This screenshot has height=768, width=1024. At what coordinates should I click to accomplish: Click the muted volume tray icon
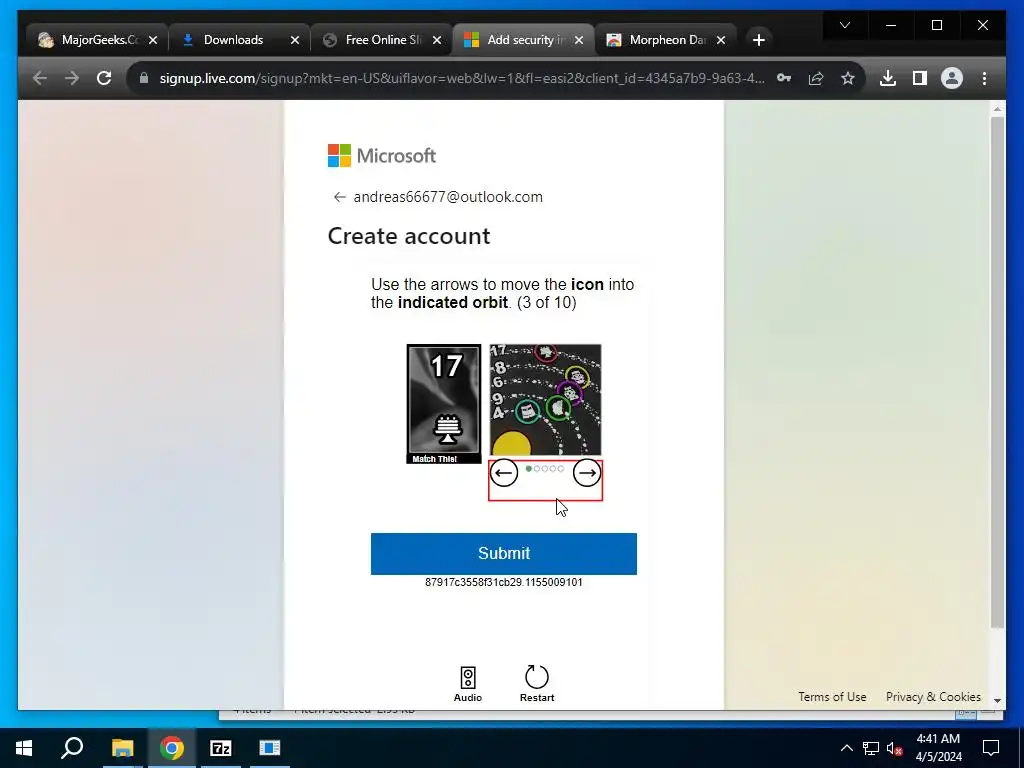(x=894, y=748)
